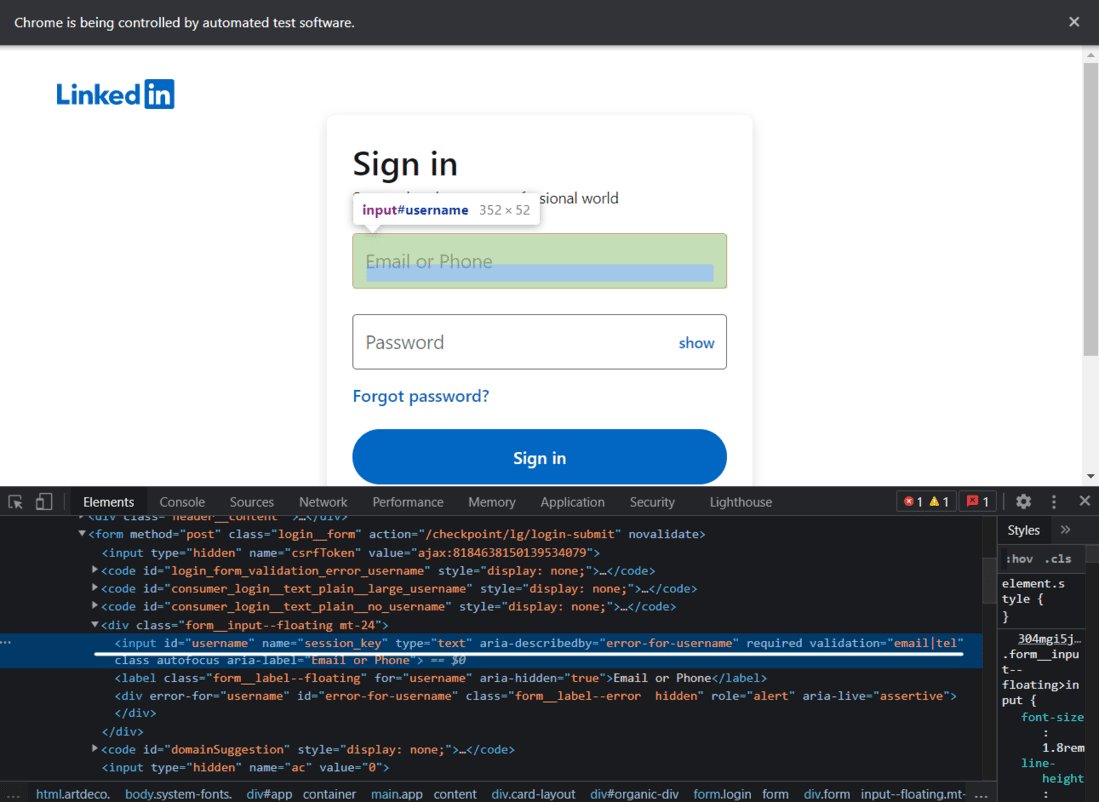Viewport: 1099px width, 802px height.
Task: Open the Network tab
Action: point(323,502)
